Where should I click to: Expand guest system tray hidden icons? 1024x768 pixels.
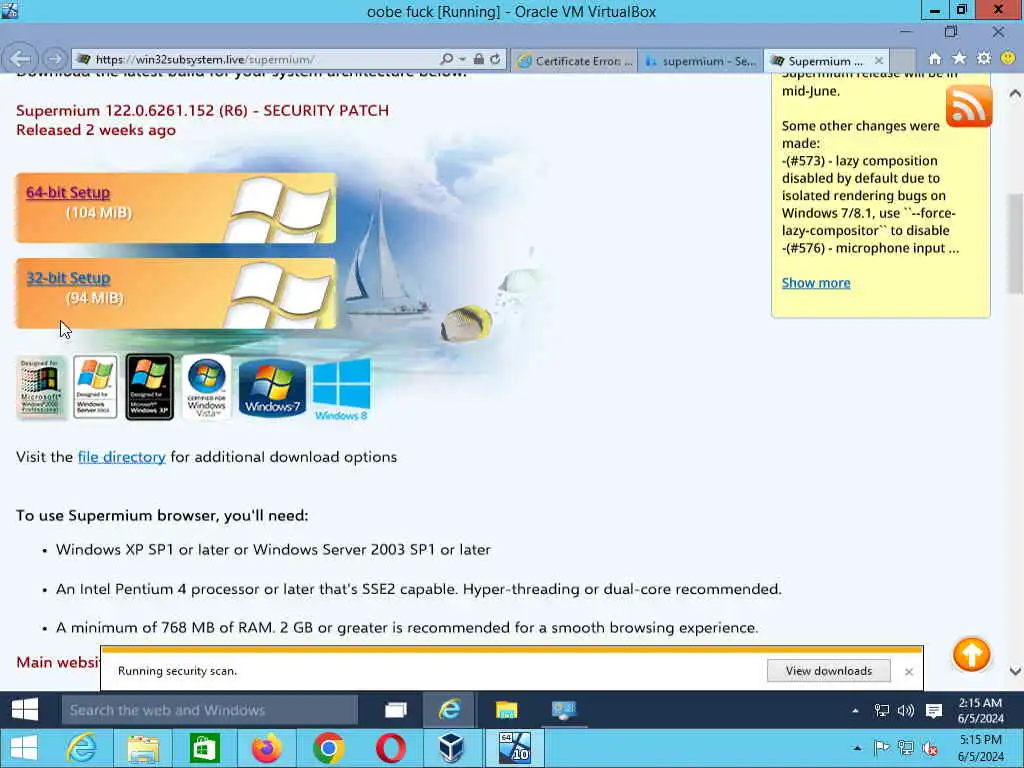click(856, 711)
